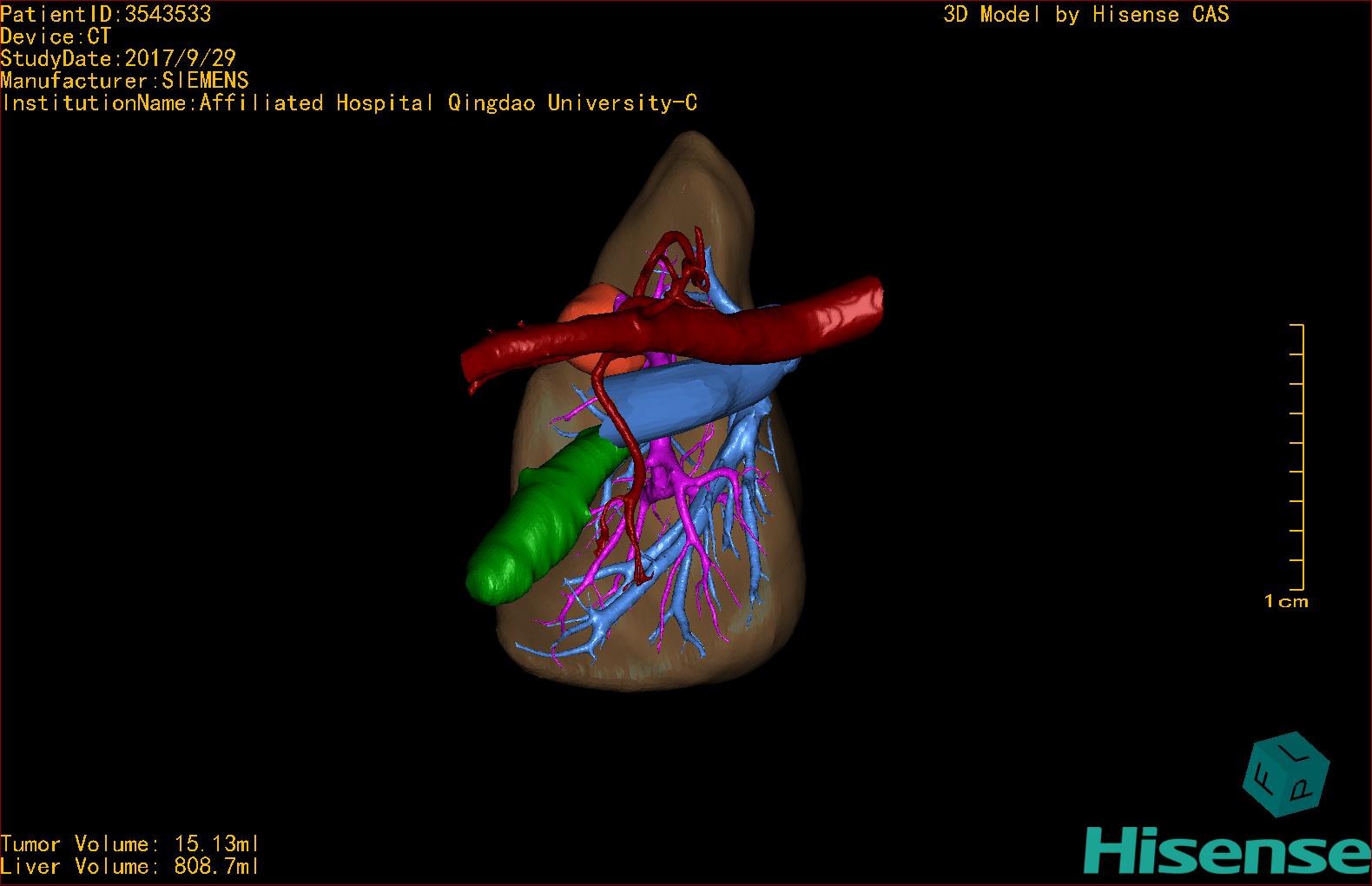Click the Liver Volume readout
The height and width of the screenshot is (886, 1372).
coord(129,866)
